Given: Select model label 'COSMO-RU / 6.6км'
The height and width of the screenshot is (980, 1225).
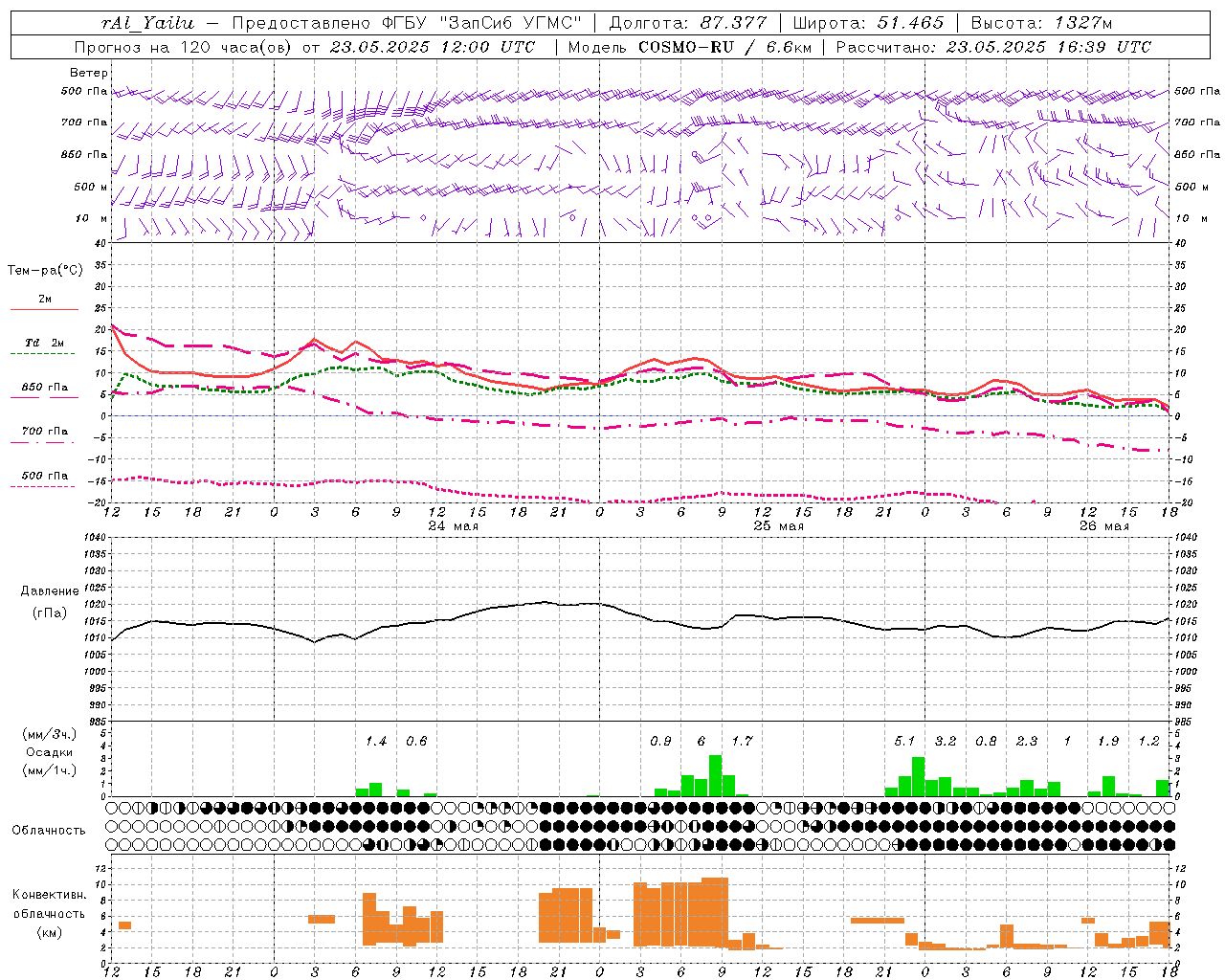Looking at the screenshot, I should (724, 47).
